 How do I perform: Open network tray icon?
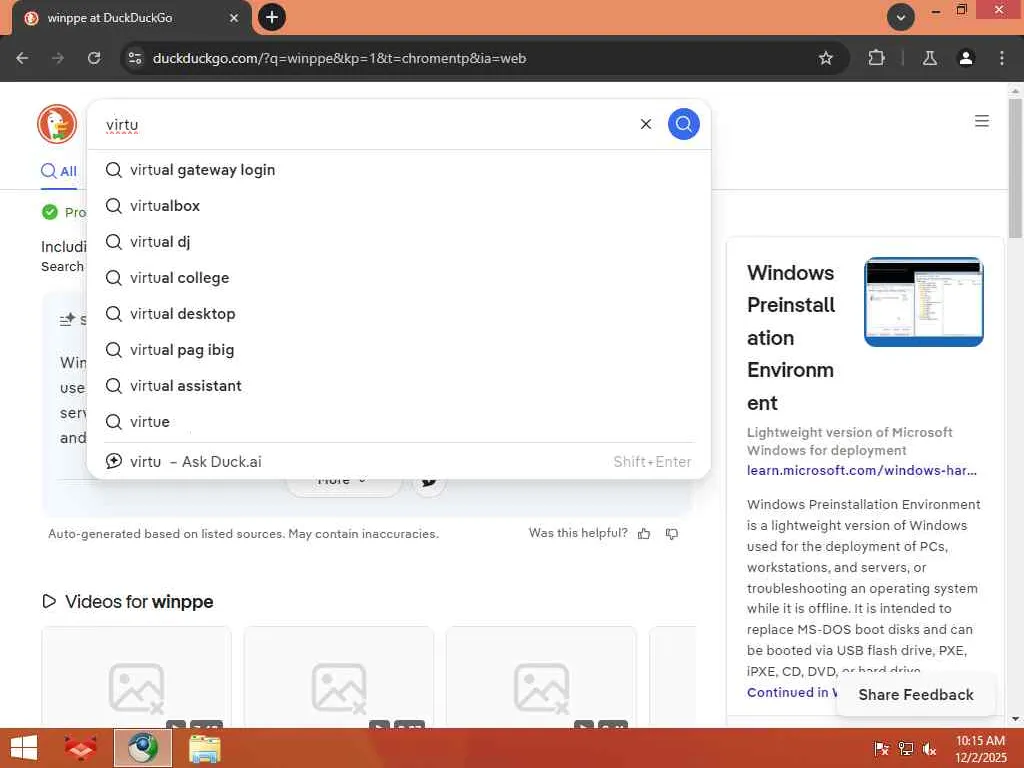point(905,748)
